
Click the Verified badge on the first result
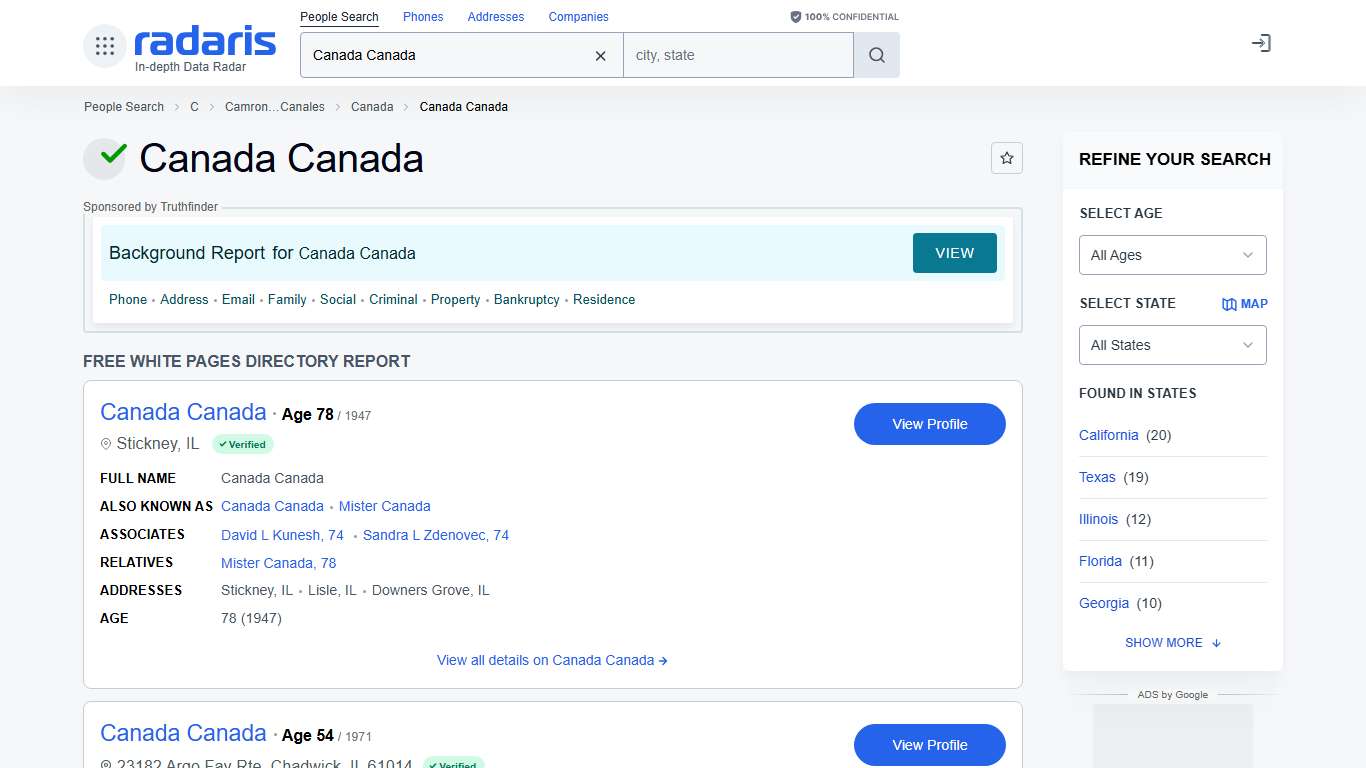tap(242, 444)
